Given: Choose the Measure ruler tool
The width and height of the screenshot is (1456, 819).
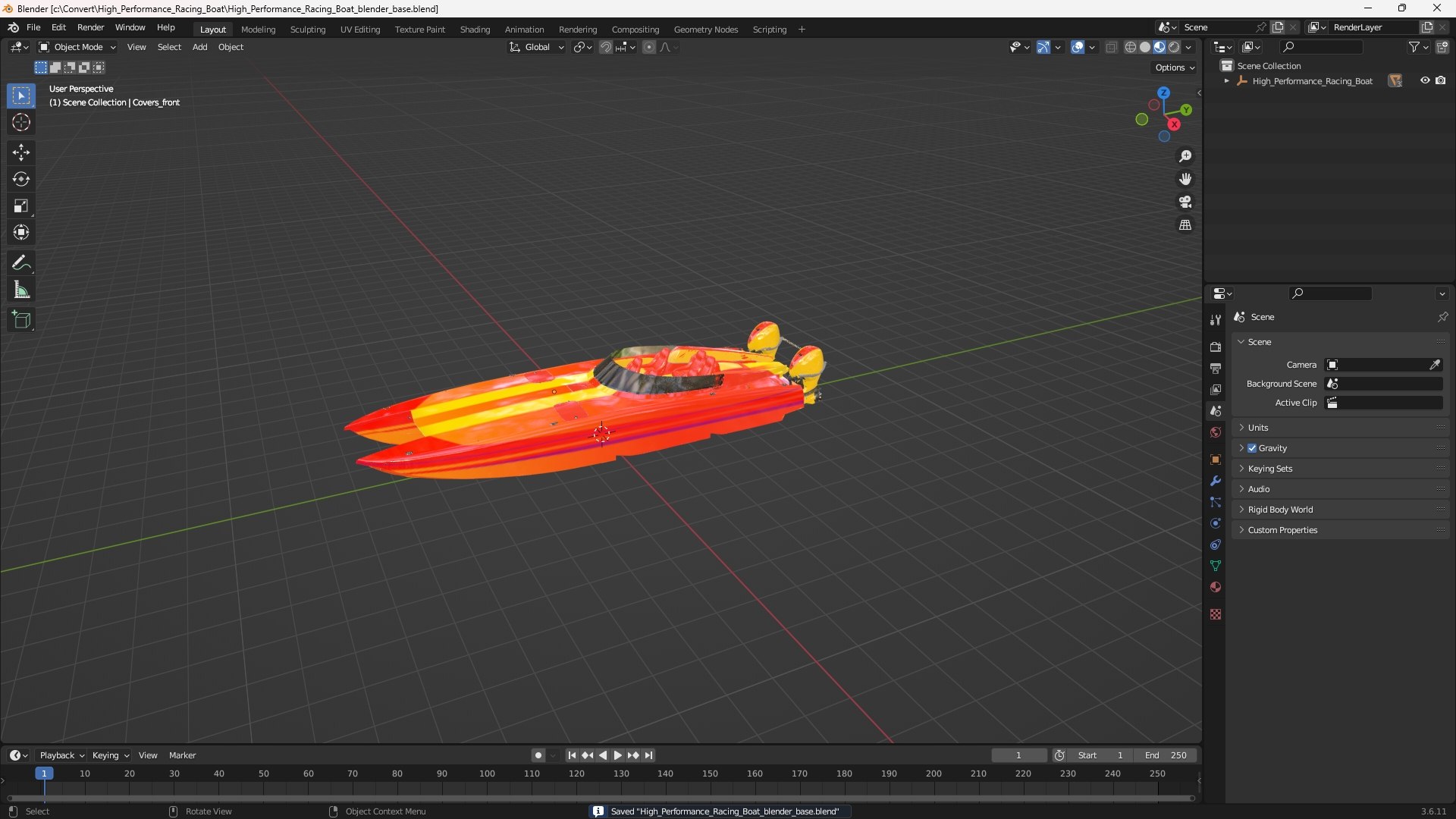Looking at the screenshot, I should (x=21, y=290).
